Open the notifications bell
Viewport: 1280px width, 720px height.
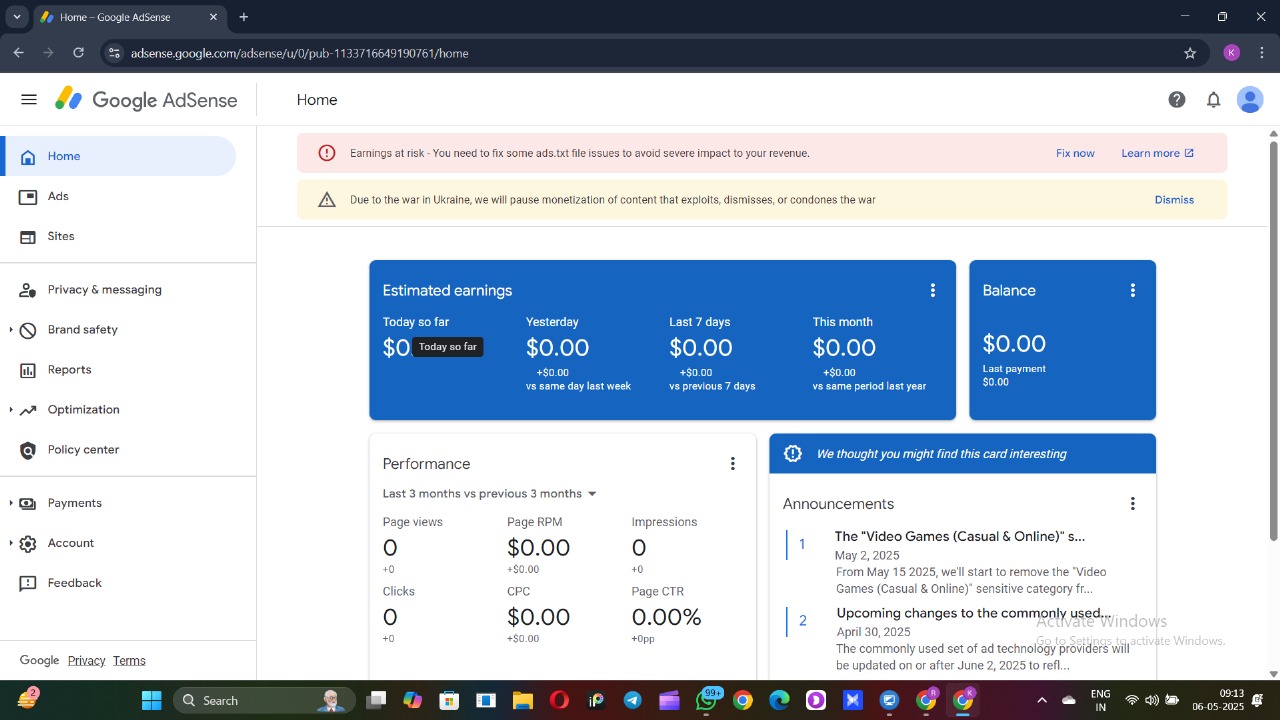(1213, 100)
